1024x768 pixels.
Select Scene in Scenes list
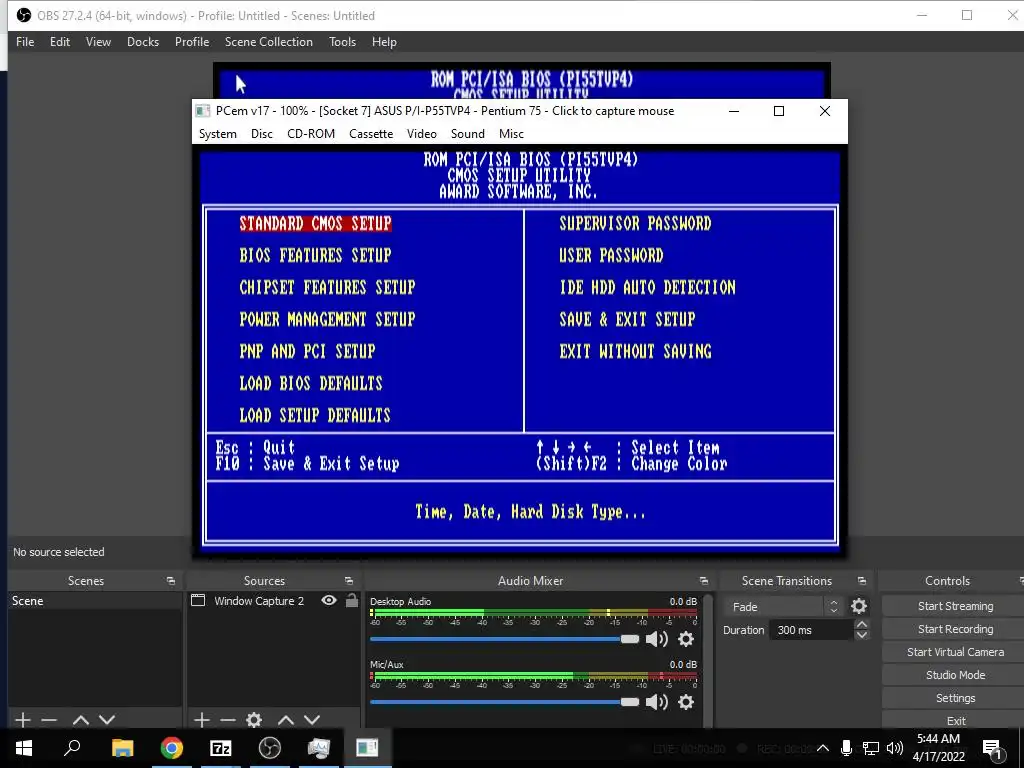(x=95, y=601)
